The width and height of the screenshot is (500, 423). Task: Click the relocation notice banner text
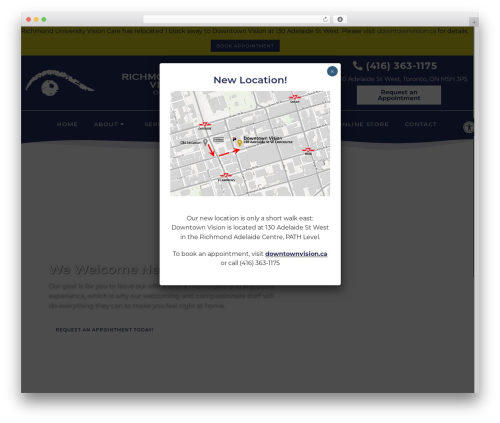pyautogui.click(x=245, y=31)
